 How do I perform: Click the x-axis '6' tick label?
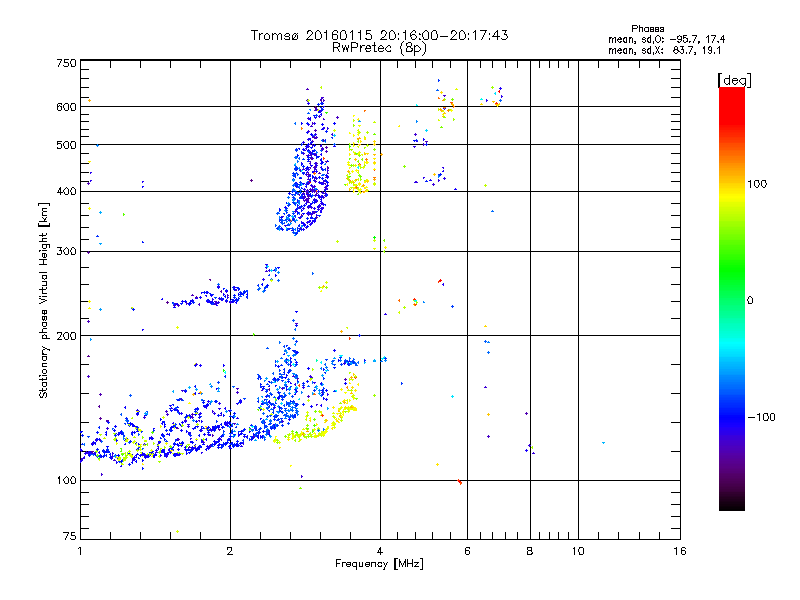(467, 551)
